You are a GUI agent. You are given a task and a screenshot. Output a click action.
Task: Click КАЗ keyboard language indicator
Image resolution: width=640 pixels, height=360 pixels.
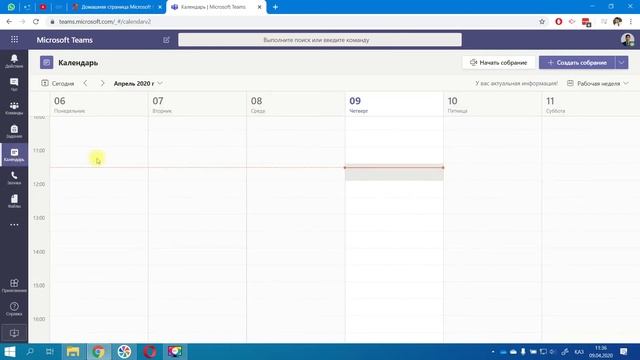579,351
